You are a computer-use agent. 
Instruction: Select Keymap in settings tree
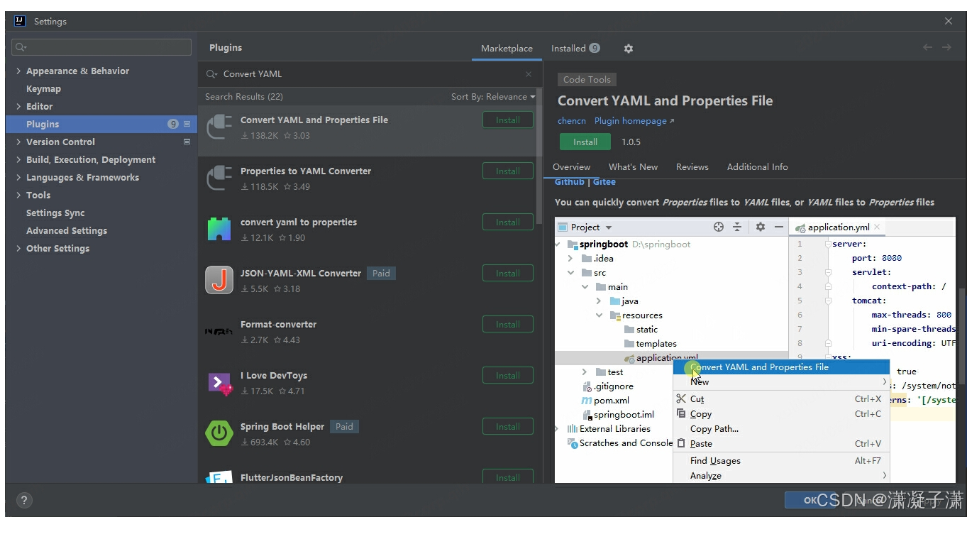pos(44,89)
